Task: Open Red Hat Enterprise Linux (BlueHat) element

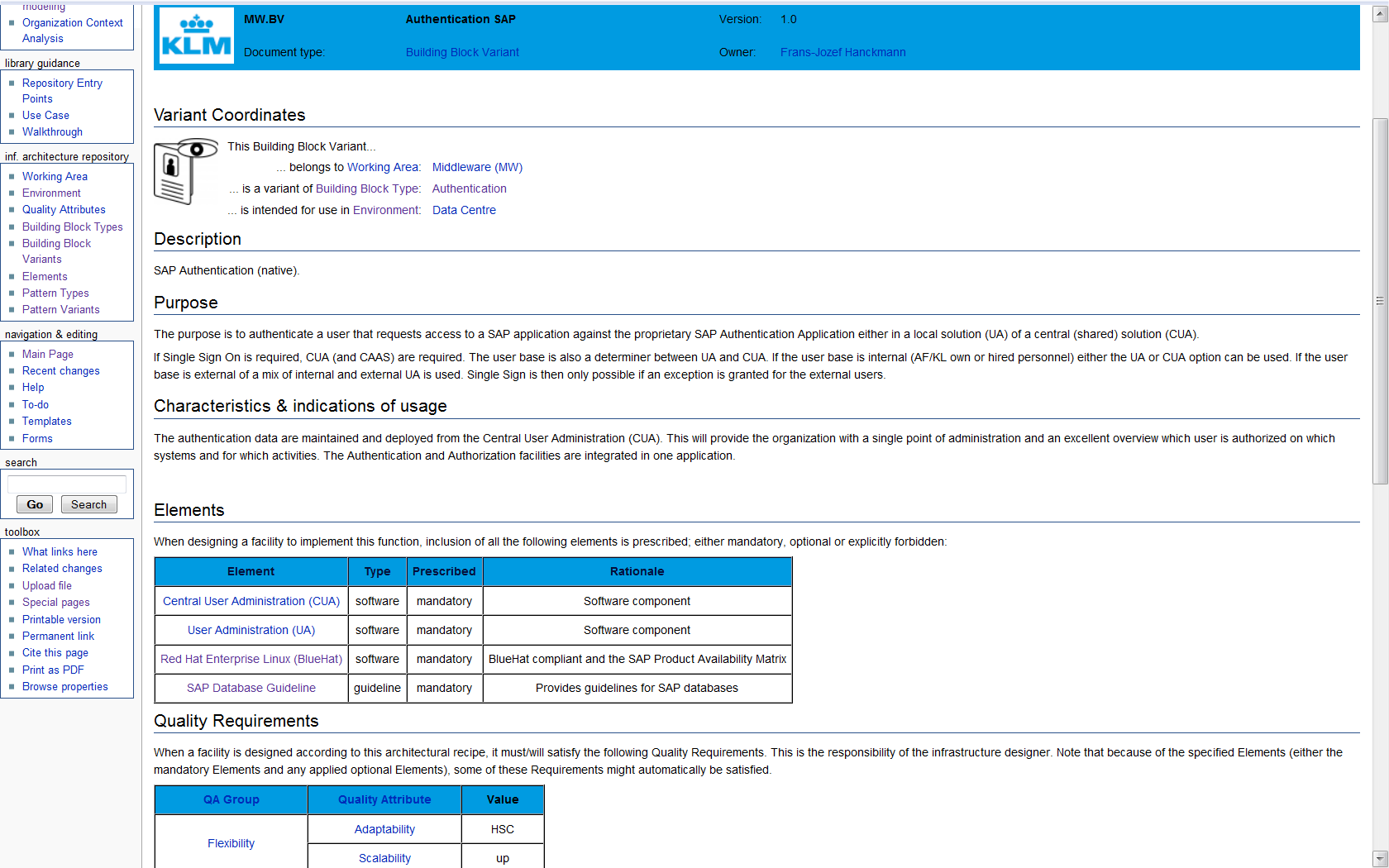Action: 251,659
